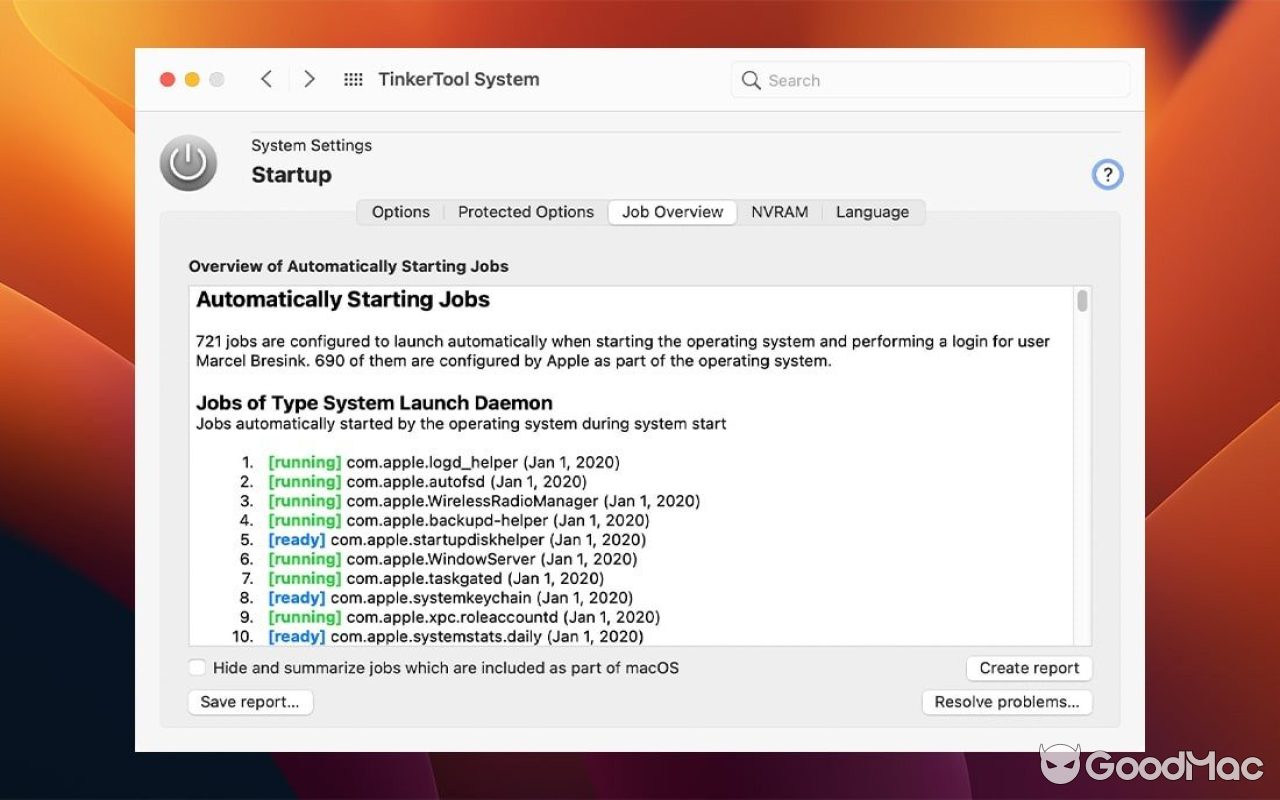
Task: Switch to the Language tab
Action: click(x=872, y=212)
